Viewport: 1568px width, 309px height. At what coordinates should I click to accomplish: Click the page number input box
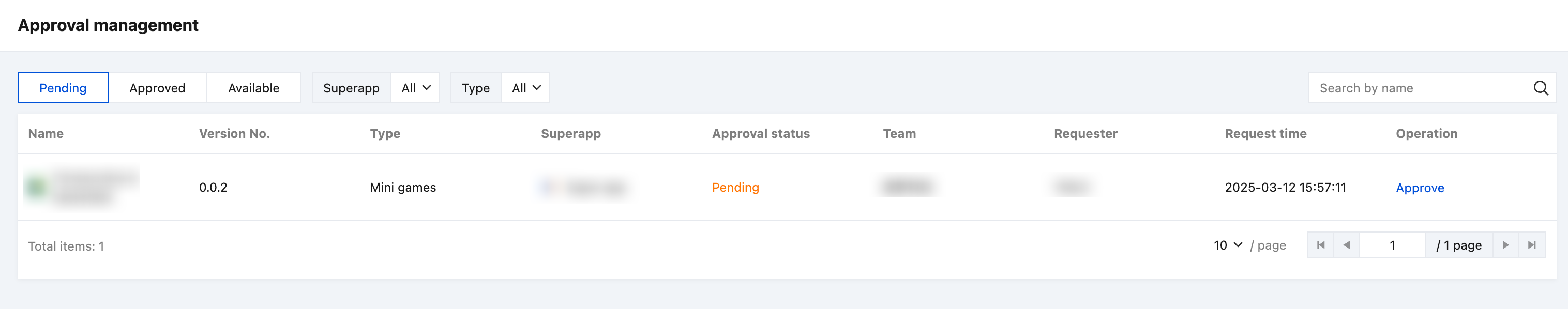click(1392, 245)
